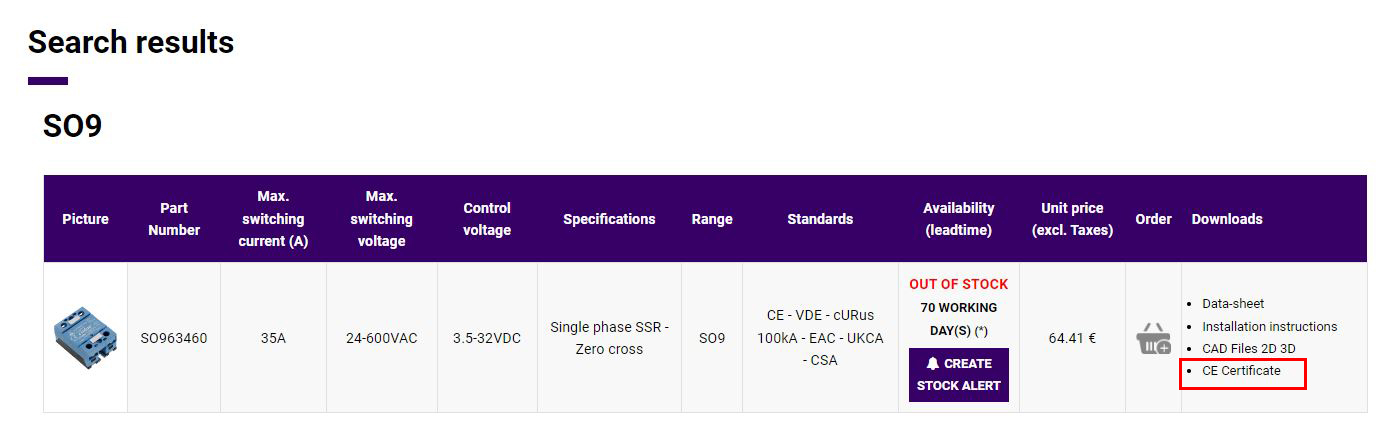Click the Downloads column header
The width and height of the screenshot is (1390, 436).
1227,219
